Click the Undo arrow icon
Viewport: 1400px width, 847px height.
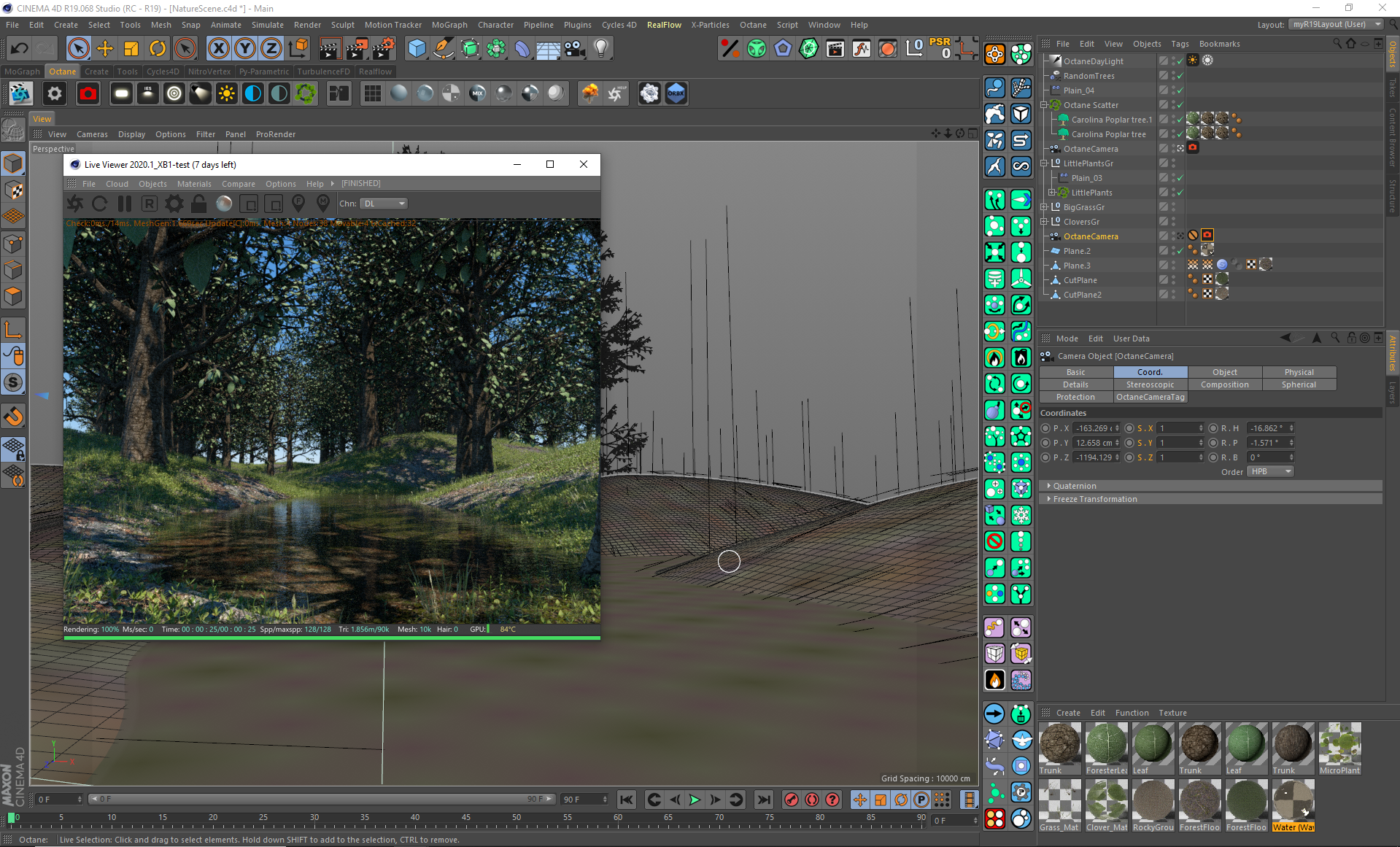pos(20,49)
